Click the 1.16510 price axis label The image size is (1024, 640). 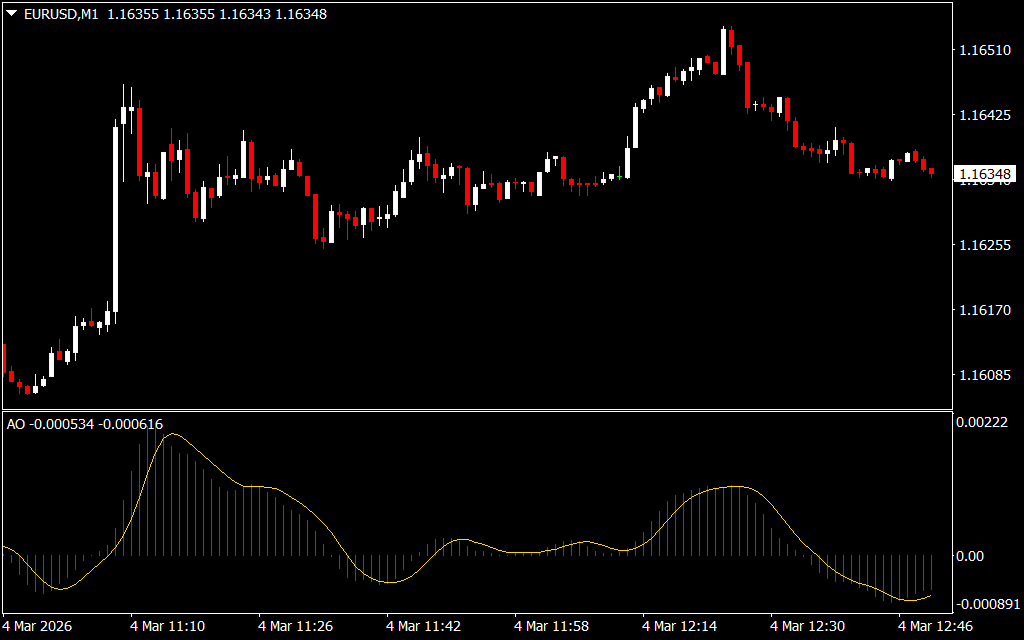point(984,50)
